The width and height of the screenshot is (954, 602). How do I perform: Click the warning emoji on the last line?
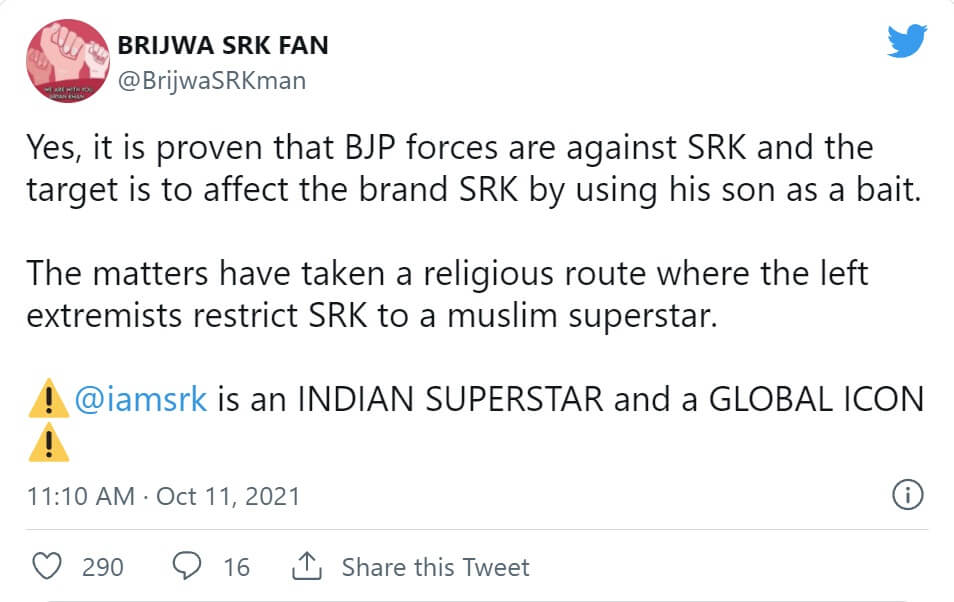pyautogui.click(x=49, y=441)
